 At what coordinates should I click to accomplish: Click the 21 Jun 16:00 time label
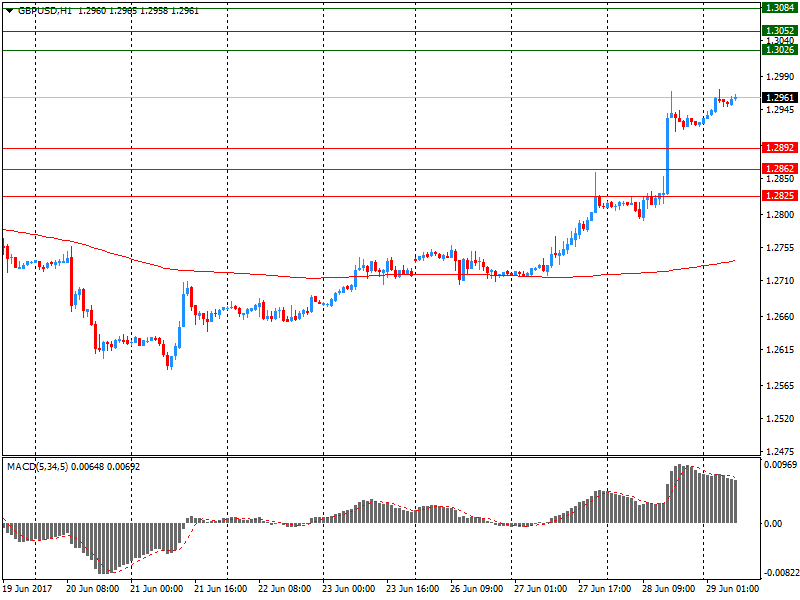coord(220,588)
